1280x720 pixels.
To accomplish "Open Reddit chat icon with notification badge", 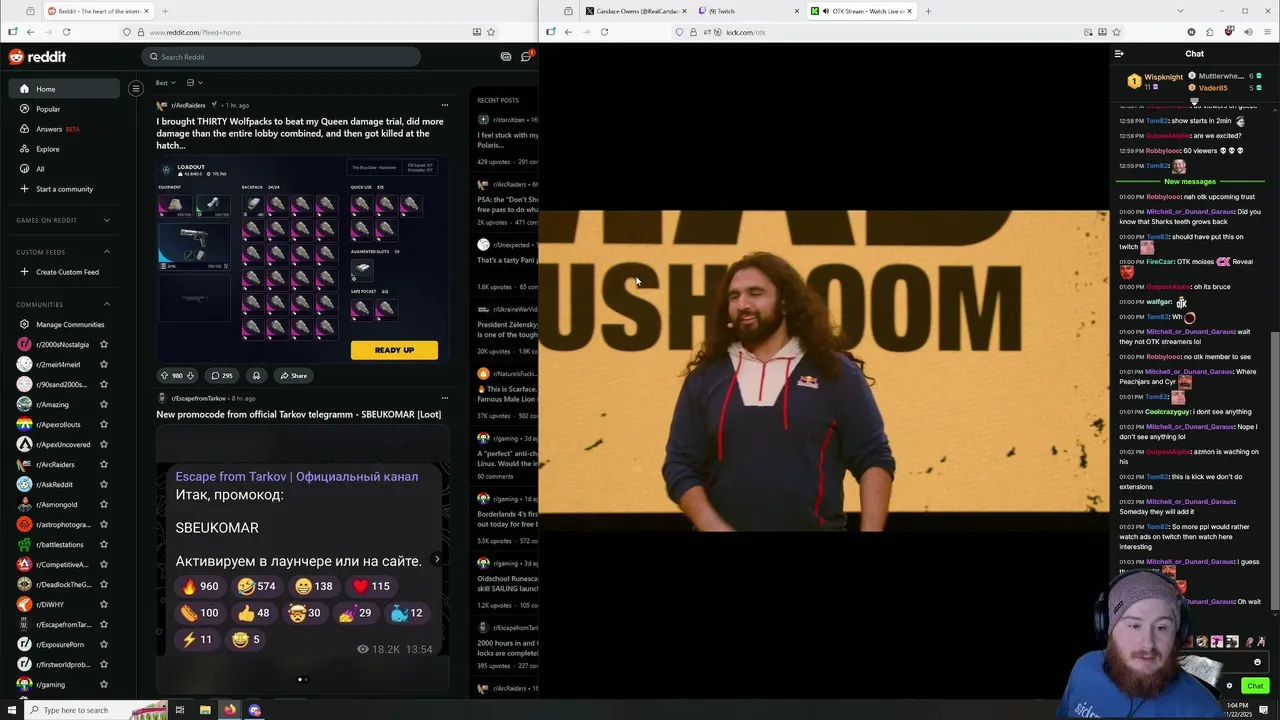I will coord(526,57).
